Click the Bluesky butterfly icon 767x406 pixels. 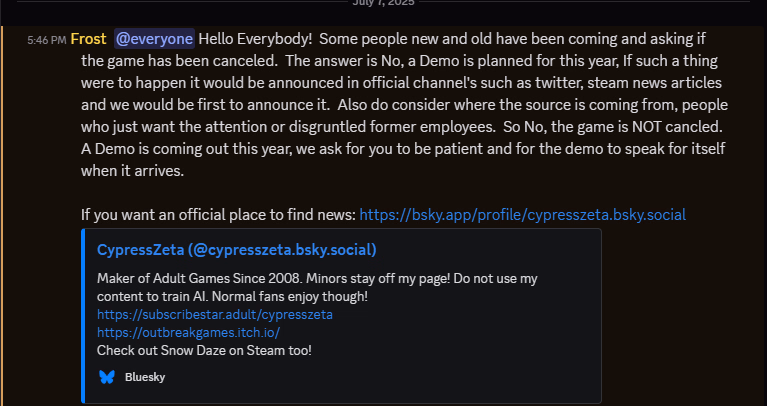pyautogui.click(x=107, y=377)
